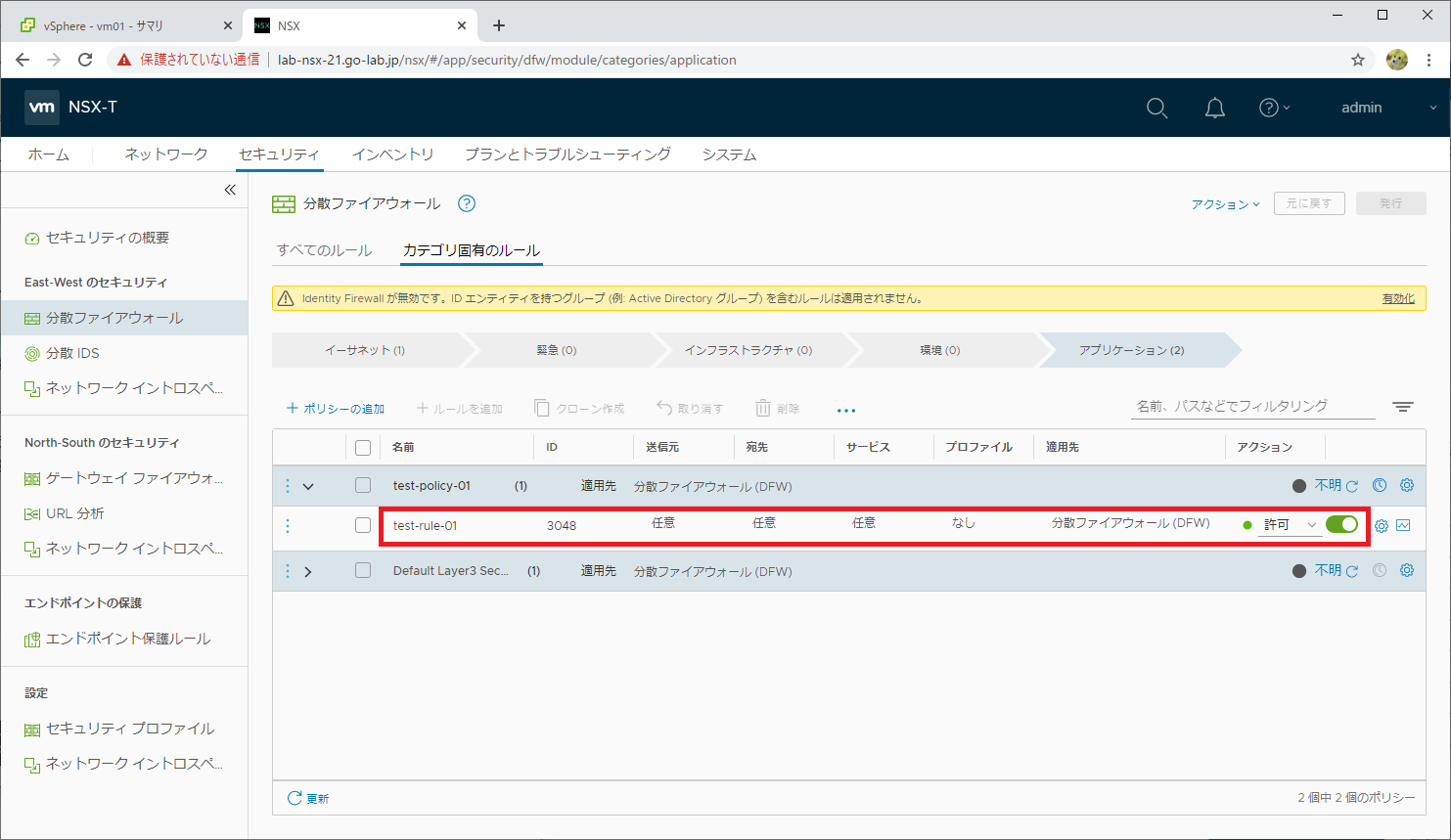Click the Add Policy button
This screenshot has width=1451, height=840.
coord(336,409)
